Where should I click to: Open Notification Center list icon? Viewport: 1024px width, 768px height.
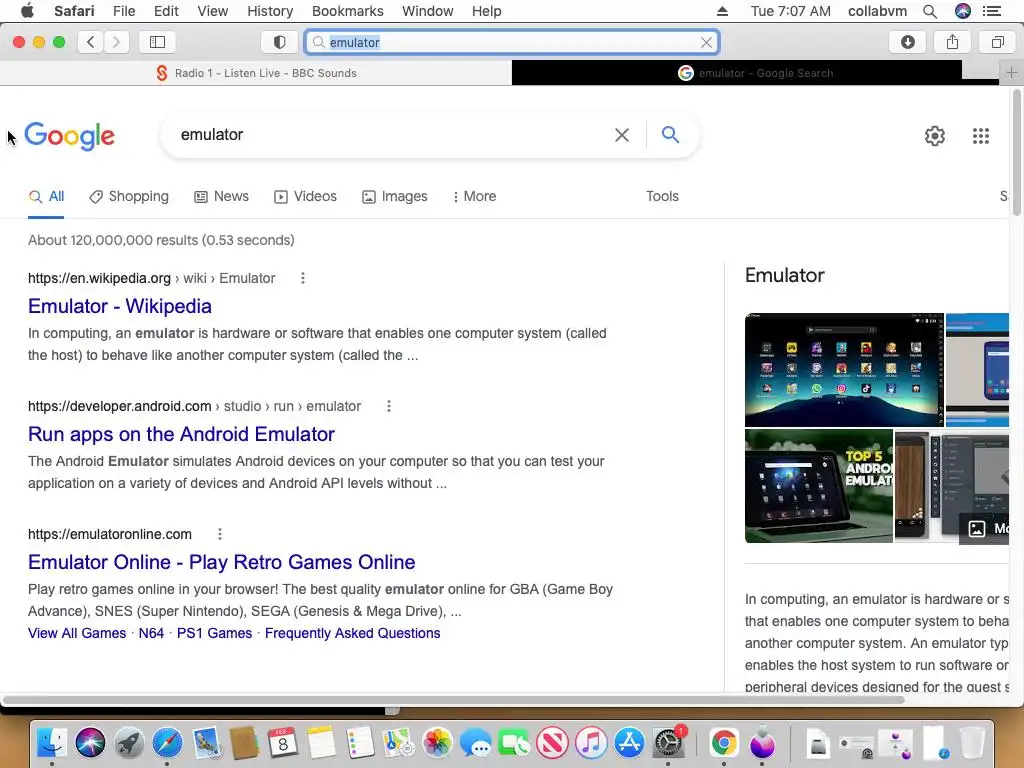[x=992, y=11]
